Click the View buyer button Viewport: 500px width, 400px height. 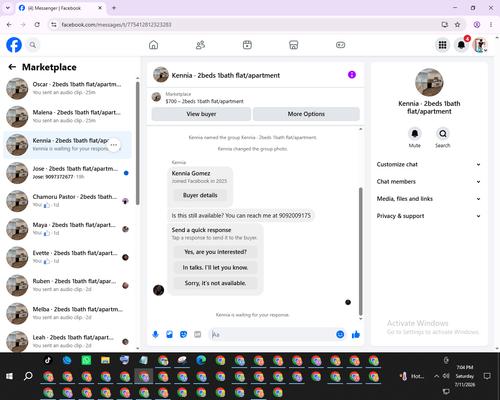[201, 114]
